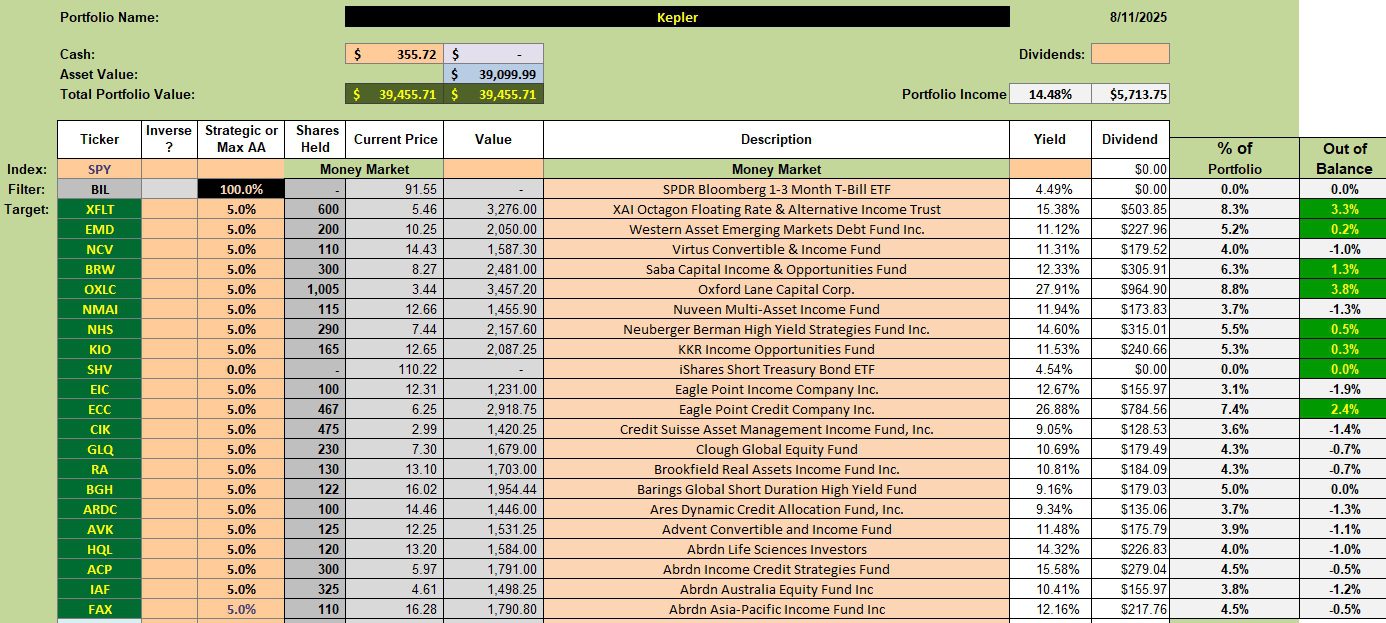Select the FAX ticker cell
This screenshot has height=623, width=1386.
tap(99, 609)
